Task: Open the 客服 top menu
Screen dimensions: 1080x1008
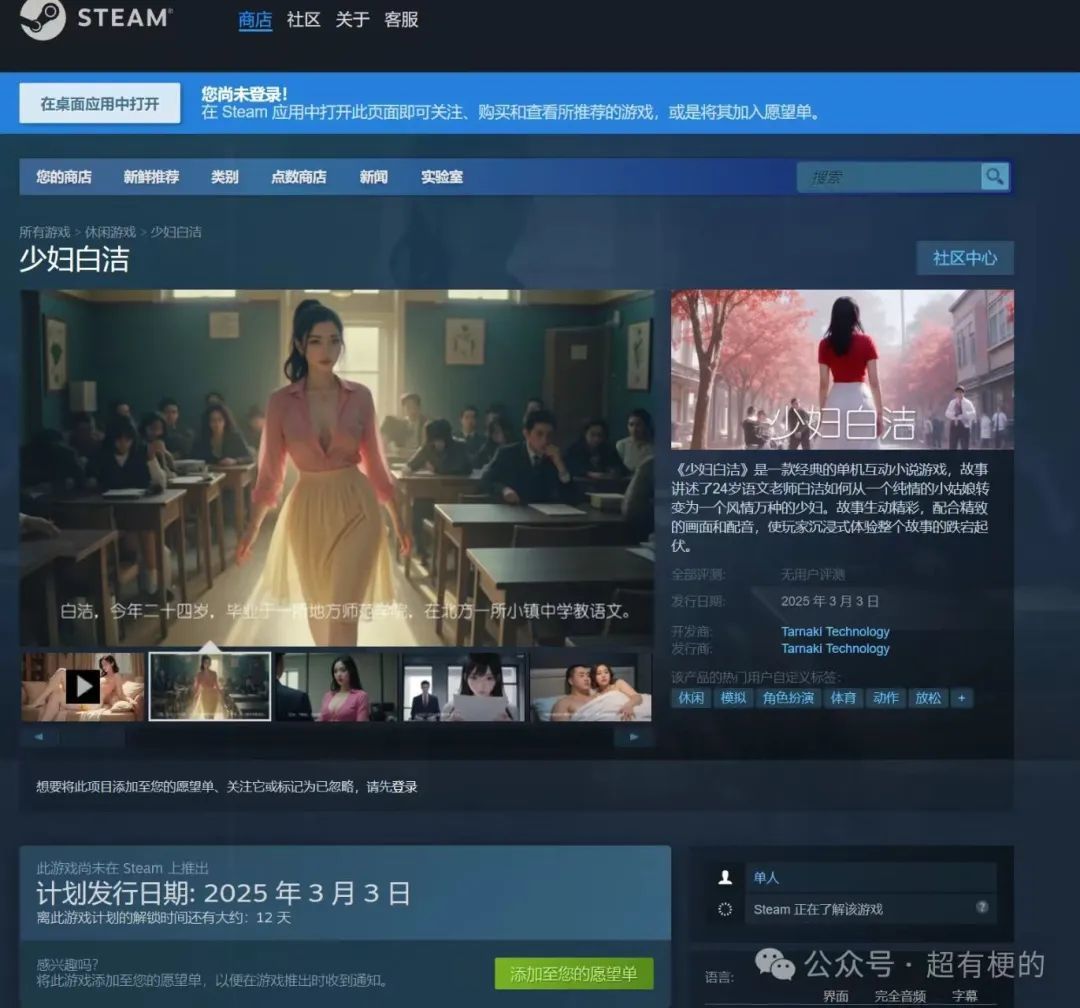Action: point(402,19)
